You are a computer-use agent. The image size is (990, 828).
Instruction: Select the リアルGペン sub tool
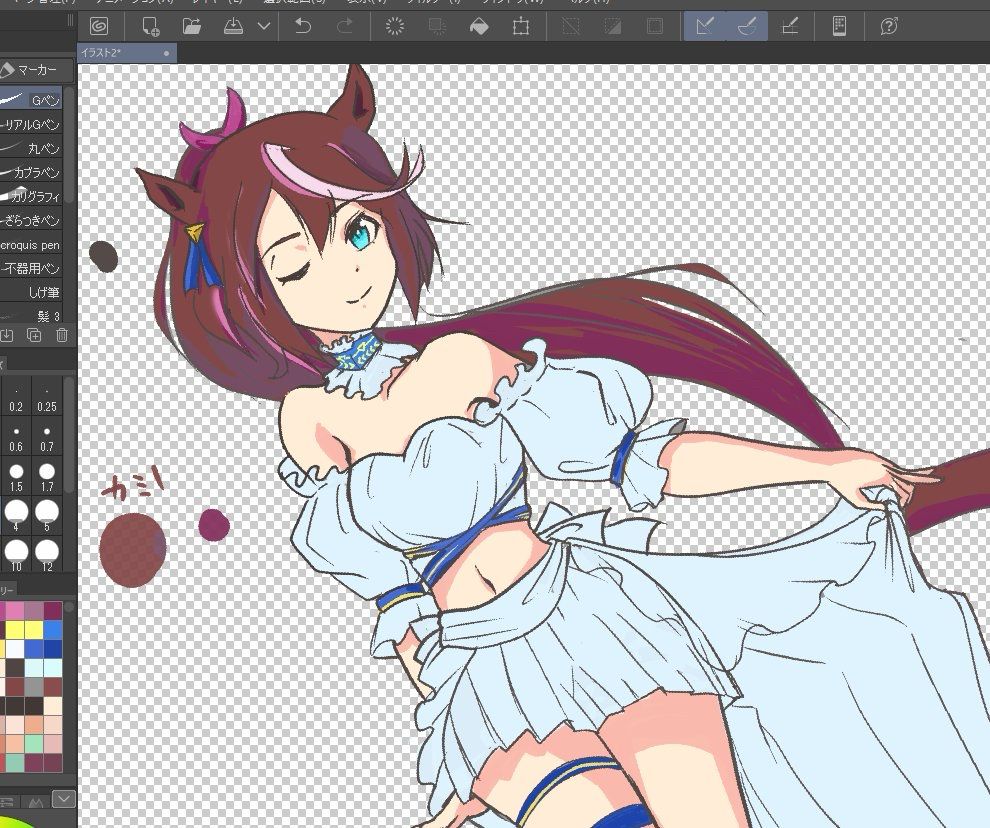[x=31, y=124]
